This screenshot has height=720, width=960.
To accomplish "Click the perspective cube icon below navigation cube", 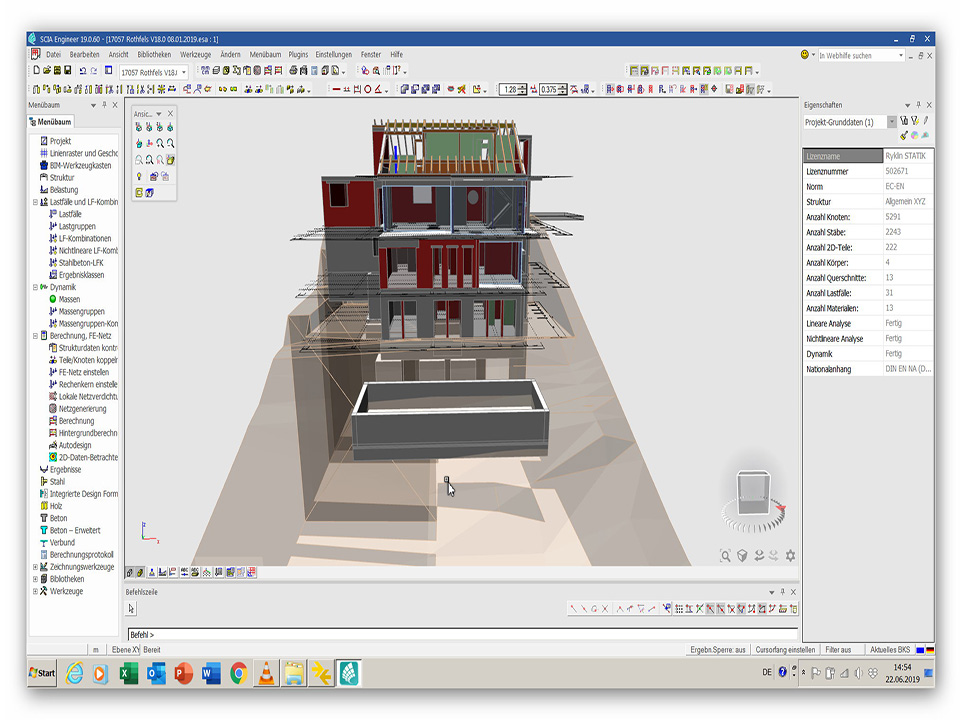I will click(742, 556).
